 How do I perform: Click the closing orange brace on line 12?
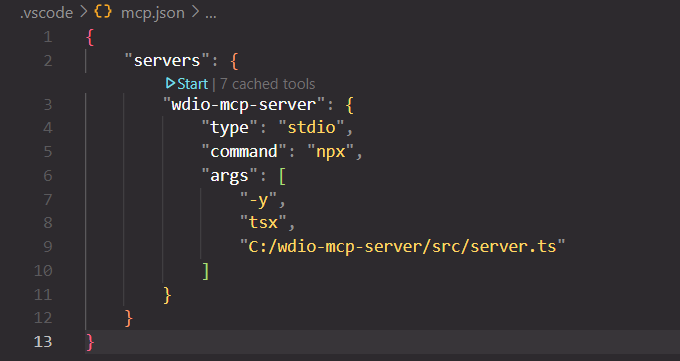click(128, 318)
